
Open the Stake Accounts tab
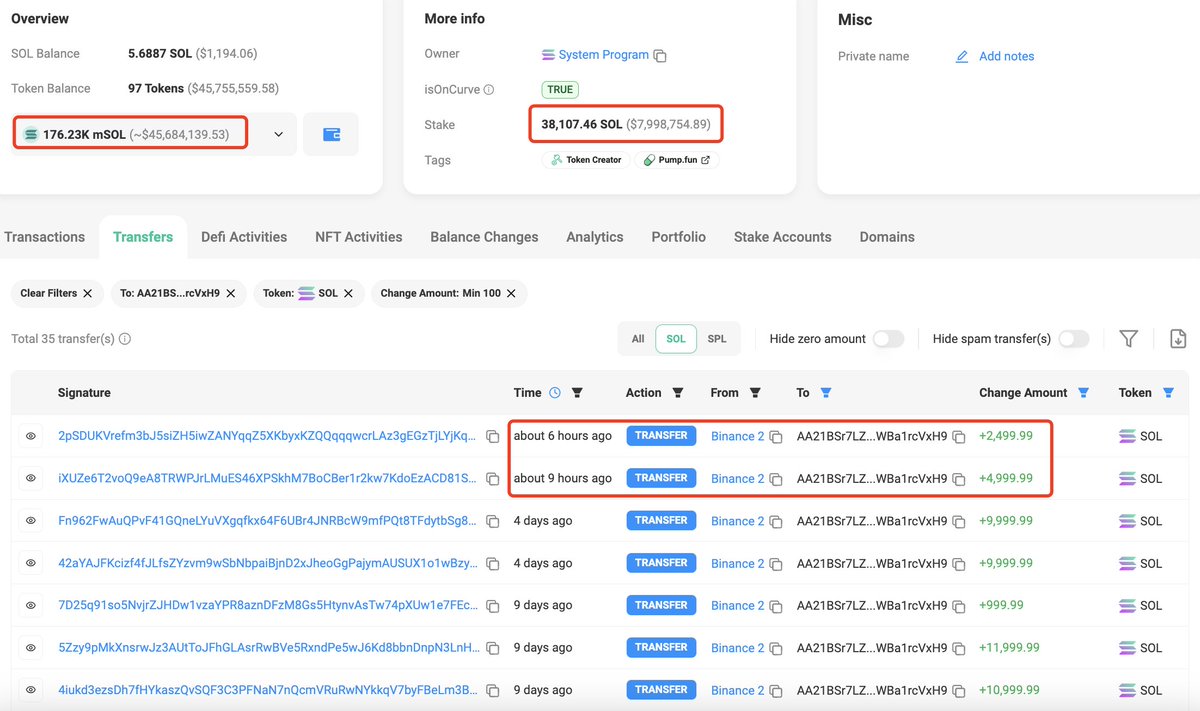(782, 237)
